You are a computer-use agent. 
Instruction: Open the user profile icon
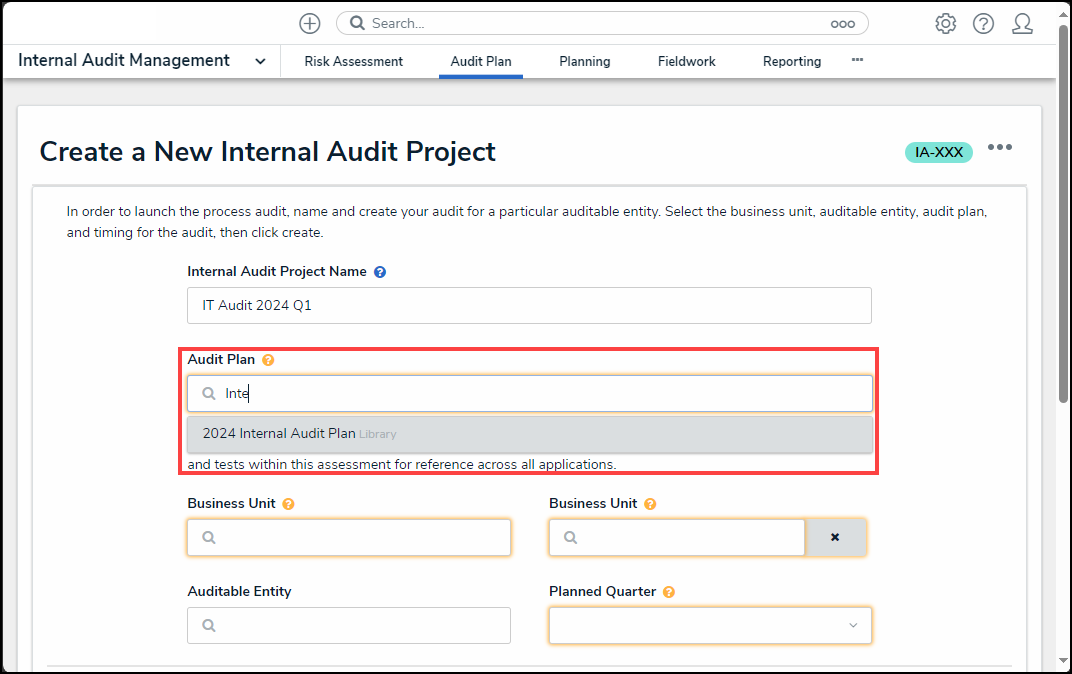[1022, 23]
